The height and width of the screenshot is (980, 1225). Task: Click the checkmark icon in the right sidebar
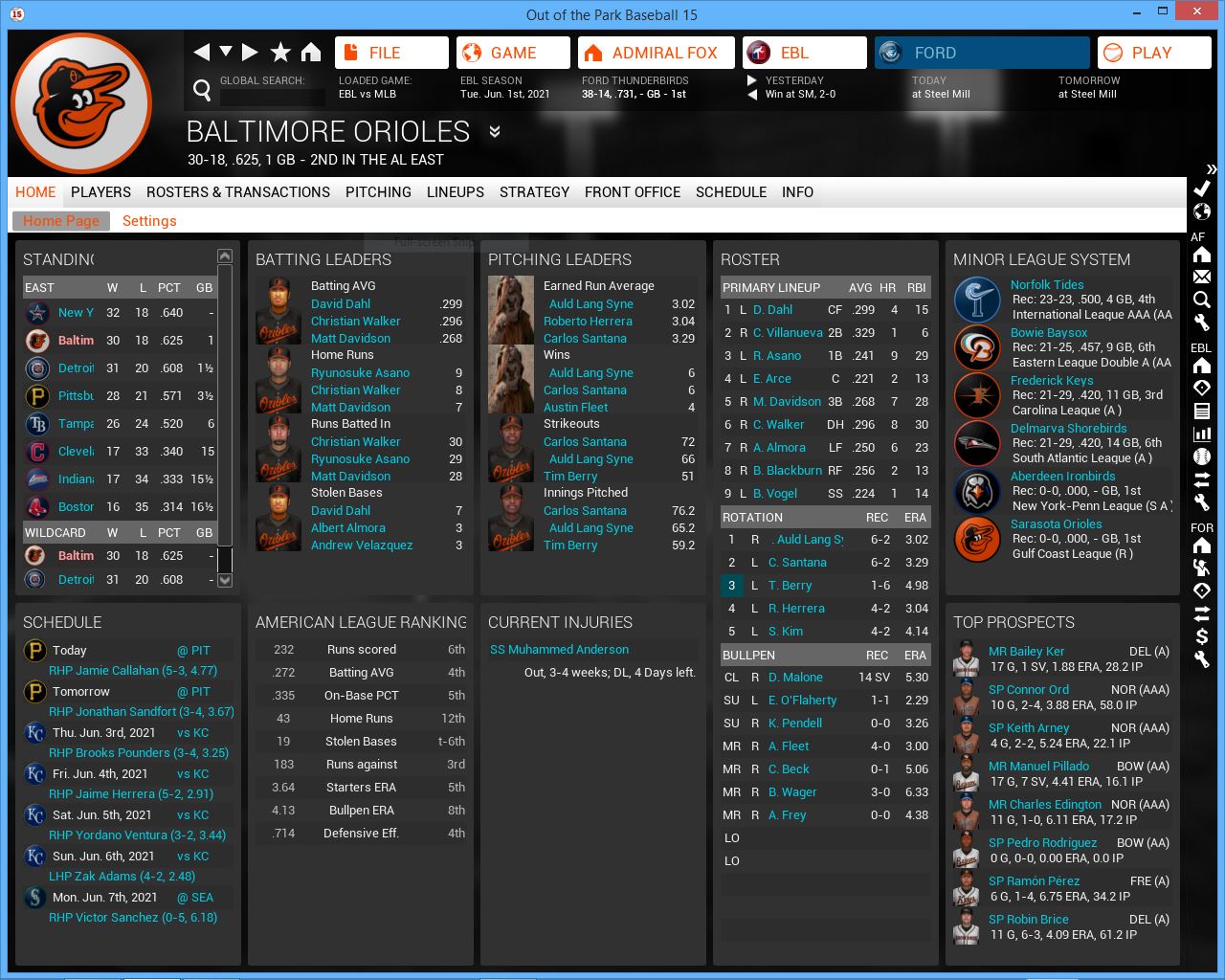1202,189
